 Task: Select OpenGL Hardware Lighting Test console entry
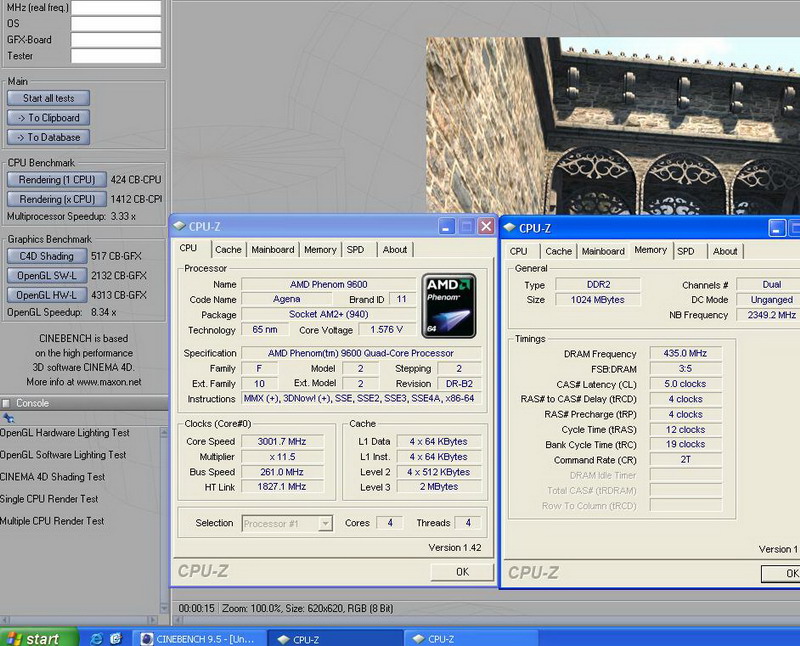[x=65, y=433]
